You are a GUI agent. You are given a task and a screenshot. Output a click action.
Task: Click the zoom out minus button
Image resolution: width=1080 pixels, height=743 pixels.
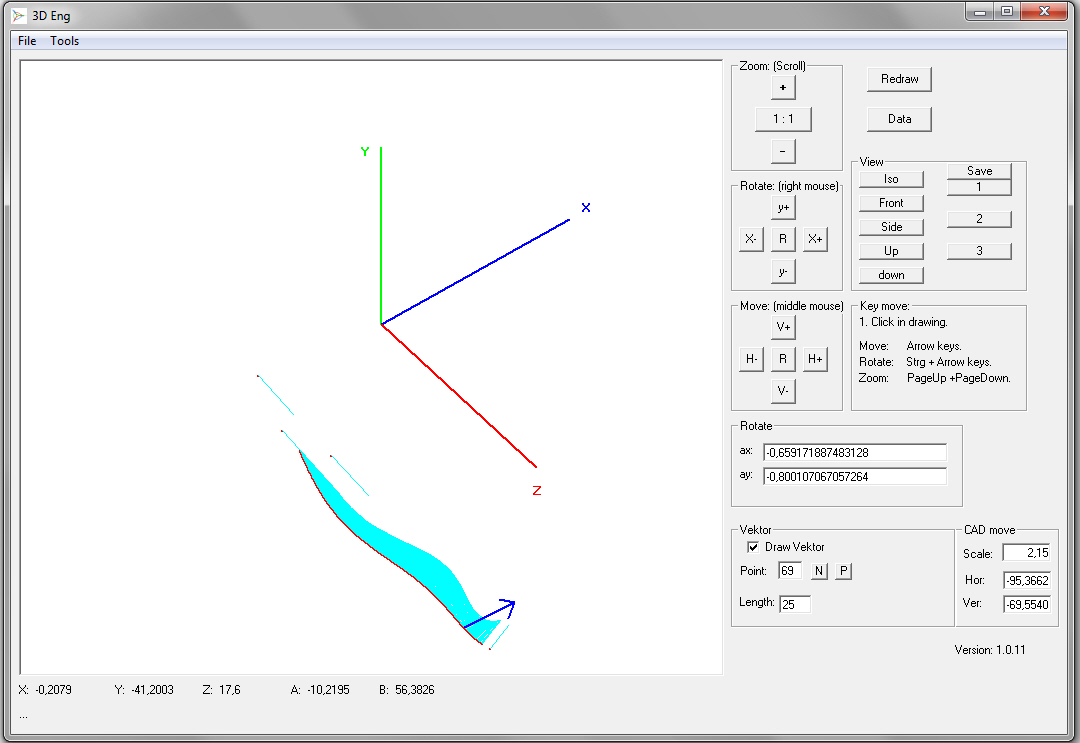point(782,151)
